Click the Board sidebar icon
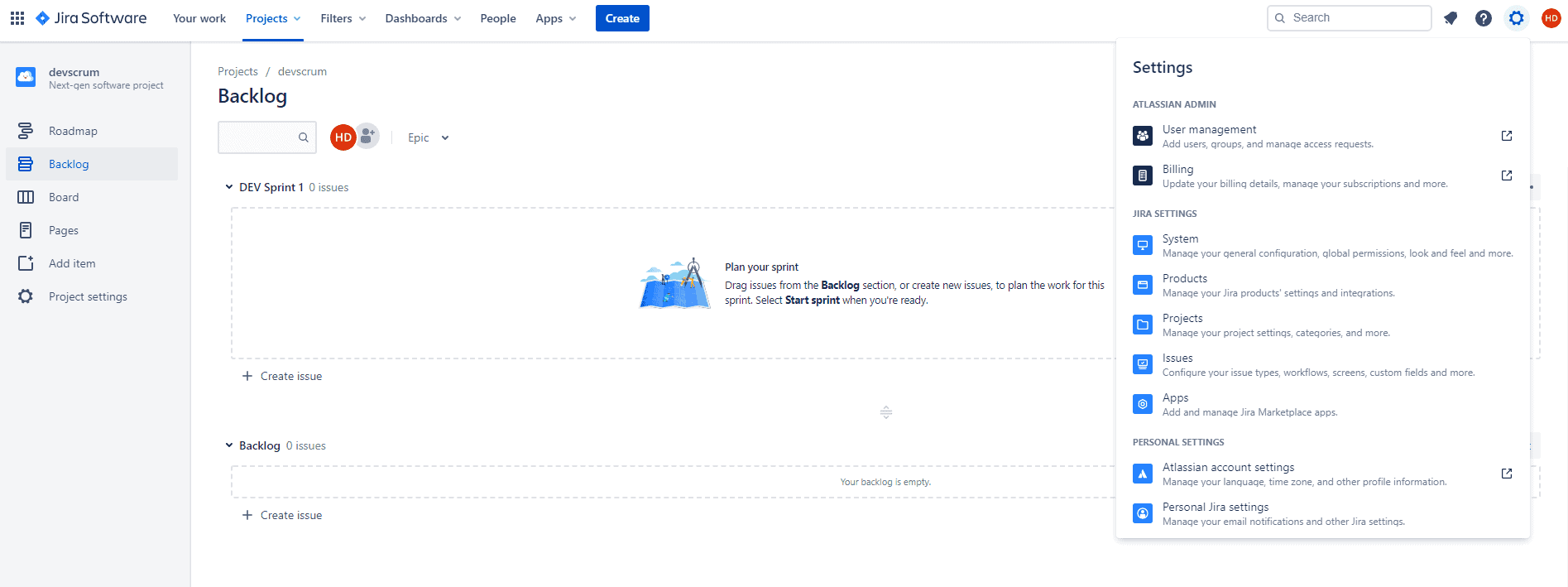Screen dimensions: 1568x587 [x=26, y=197]
